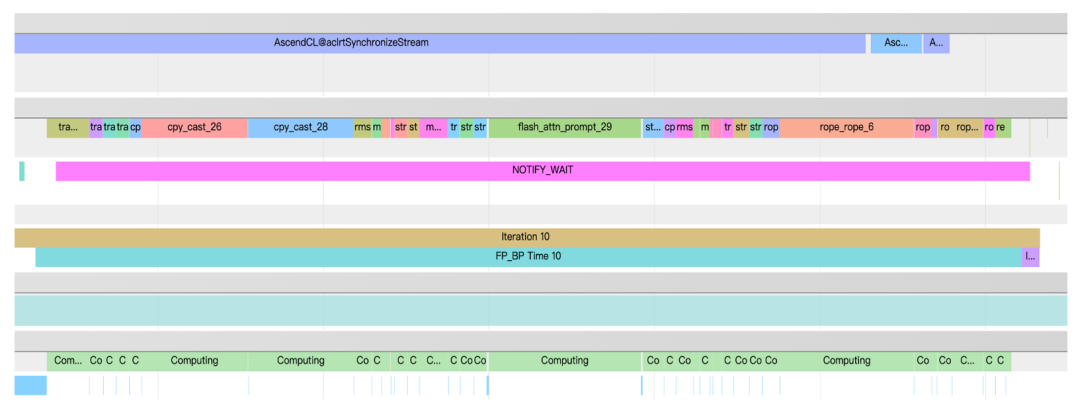Select the small teal block left of NOTIFY_WAIT
The width and height of the screenshot is (1080, 420).
tap(21, 171)
